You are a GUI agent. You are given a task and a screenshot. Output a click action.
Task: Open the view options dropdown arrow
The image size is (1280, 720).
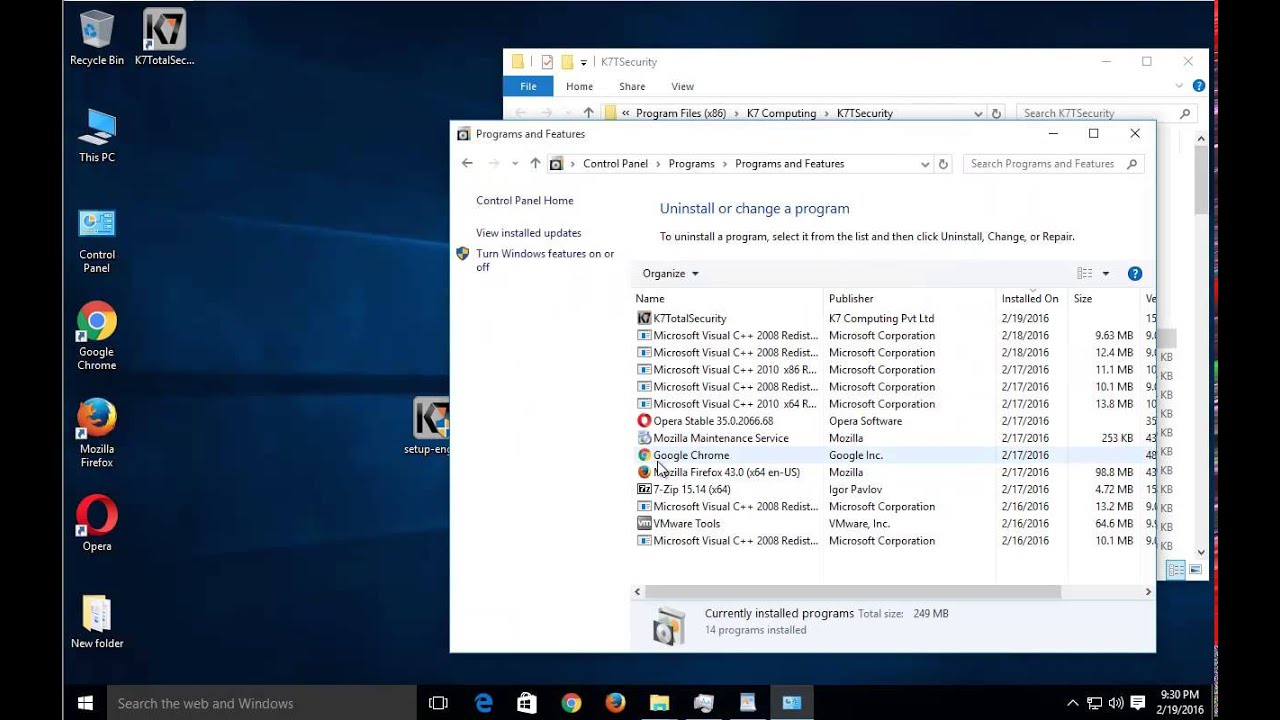pyautogui.click(x=1105, y=273)
